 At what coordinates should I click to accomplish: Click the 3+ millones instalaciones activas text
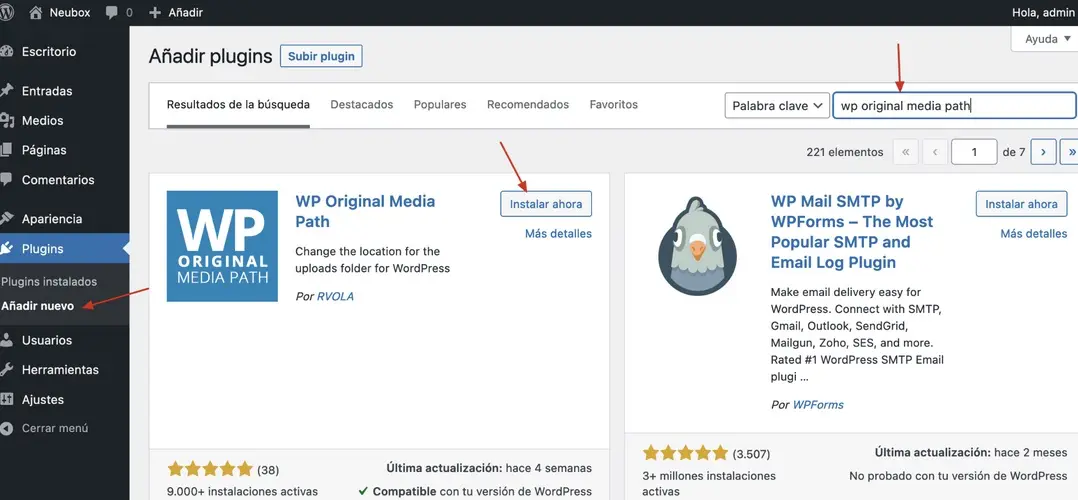point(709,483)
